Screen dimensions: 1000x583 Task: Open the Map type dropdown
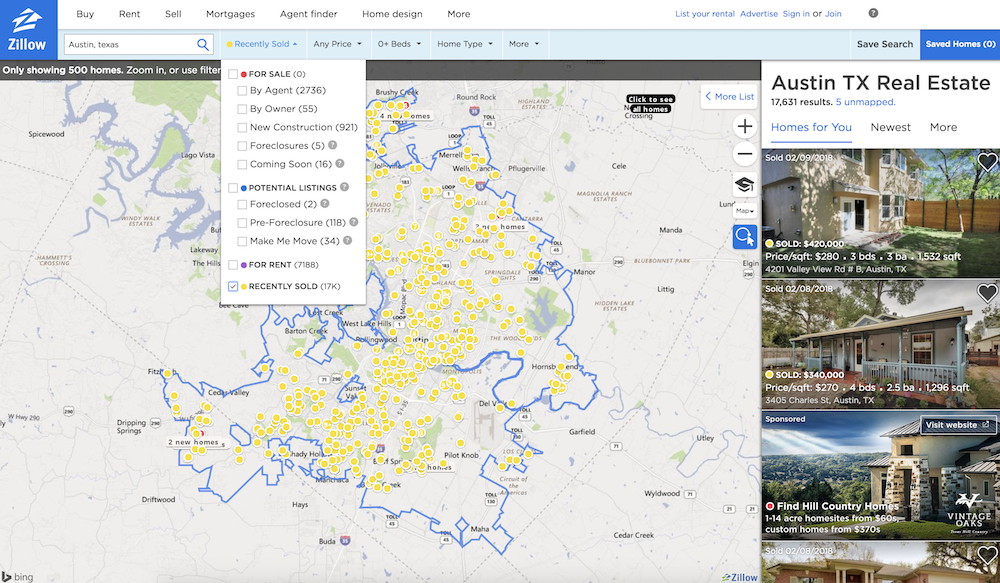[x=744, y=210]
